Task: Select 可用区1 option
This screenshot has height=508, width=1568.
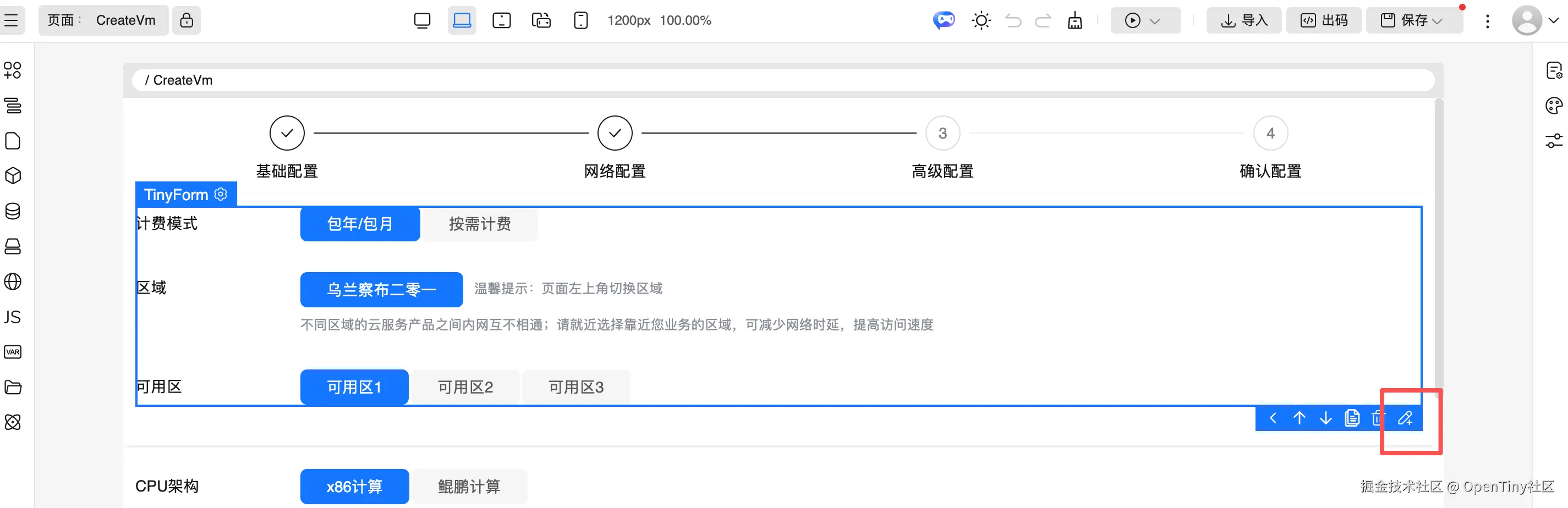Action: point(354,387)
